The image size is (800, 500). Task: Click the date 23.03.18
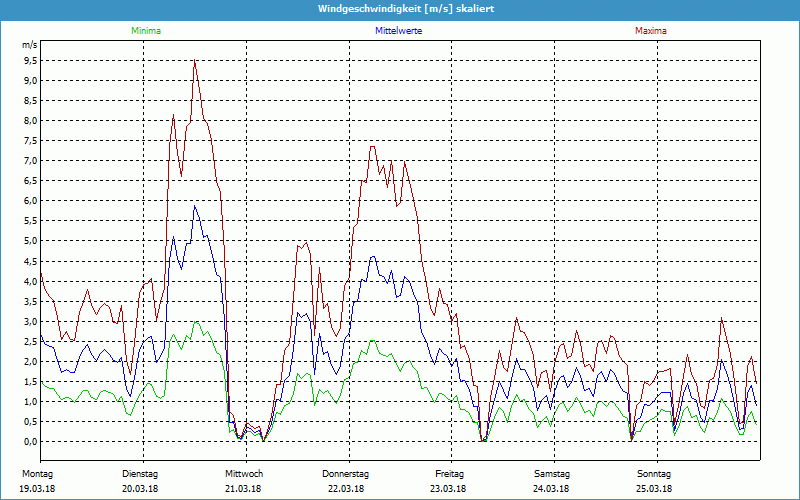click(x=448, y=489)
